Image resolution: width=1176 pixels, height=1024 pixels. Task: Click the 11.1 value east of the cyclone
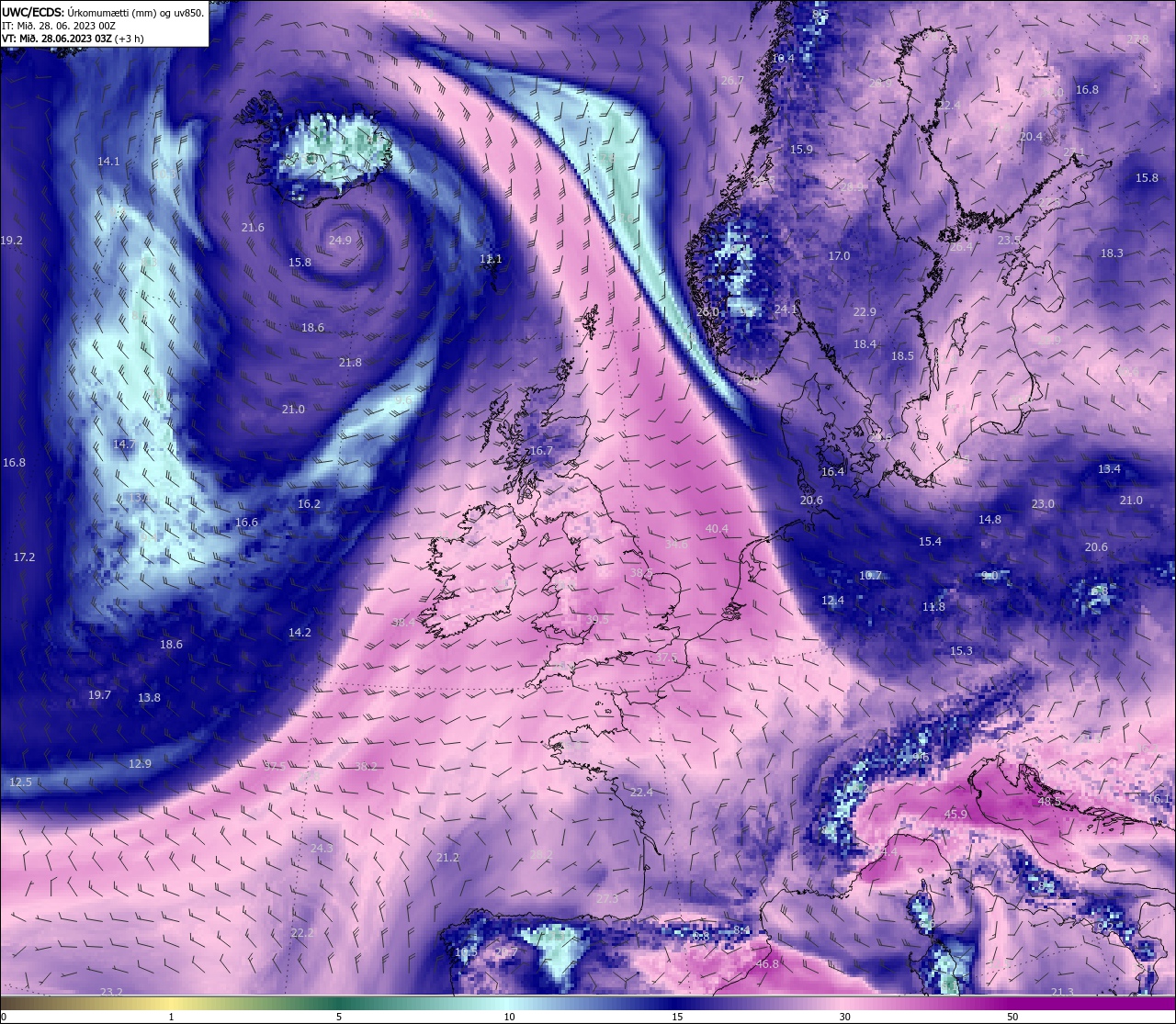point(491,259)
